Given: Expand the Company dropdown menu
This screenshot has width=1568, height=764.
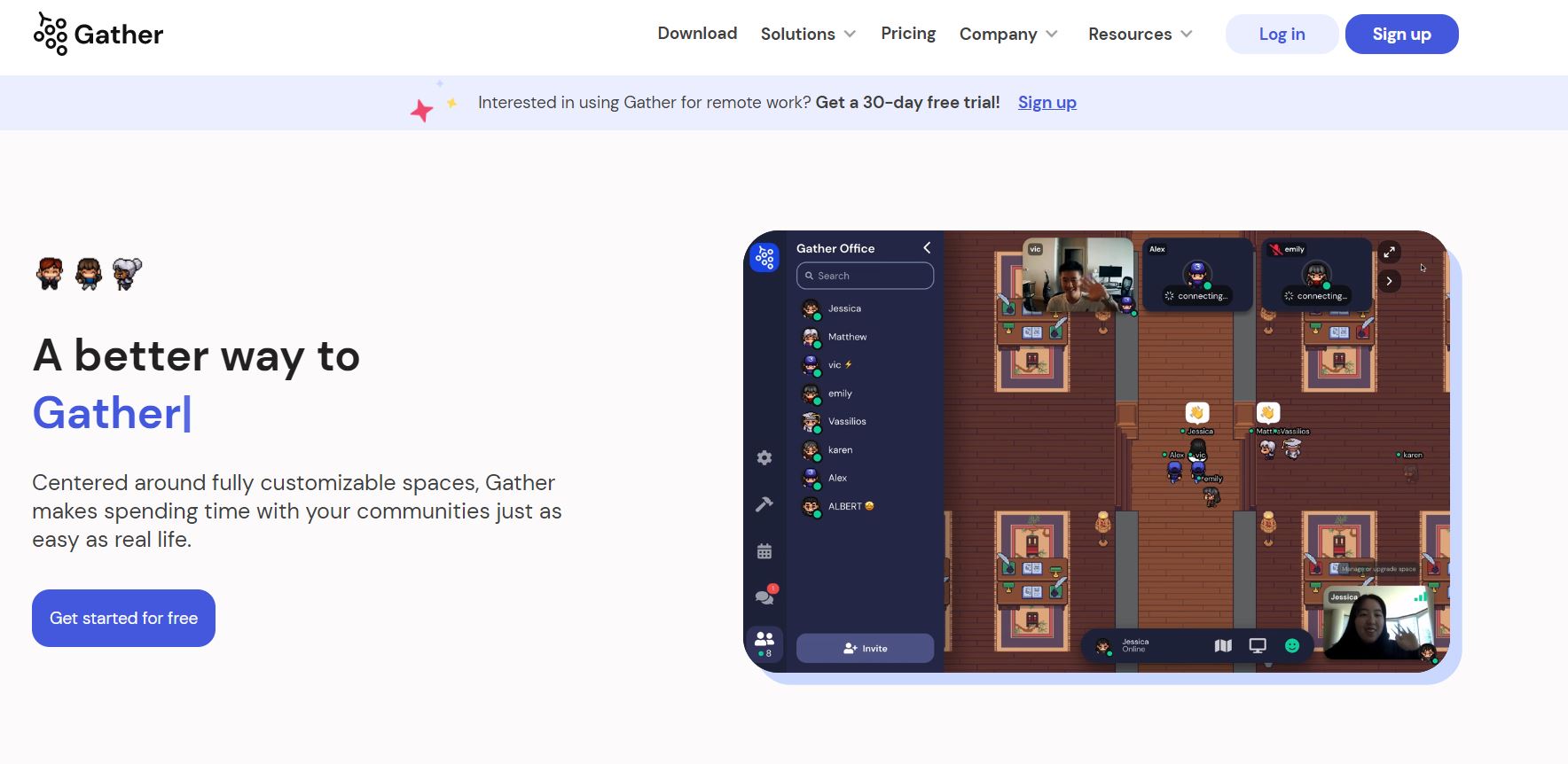Looking at the screenshot, I should pyautogui.click(x=1008, y=34).
